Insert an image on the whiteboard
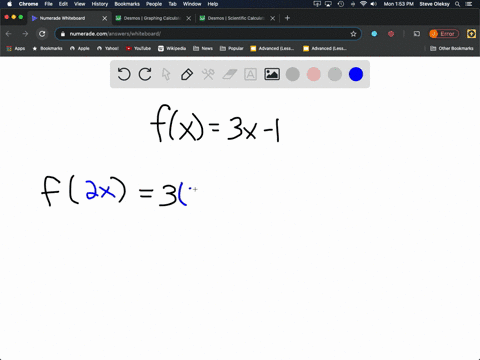 point(272,74)
